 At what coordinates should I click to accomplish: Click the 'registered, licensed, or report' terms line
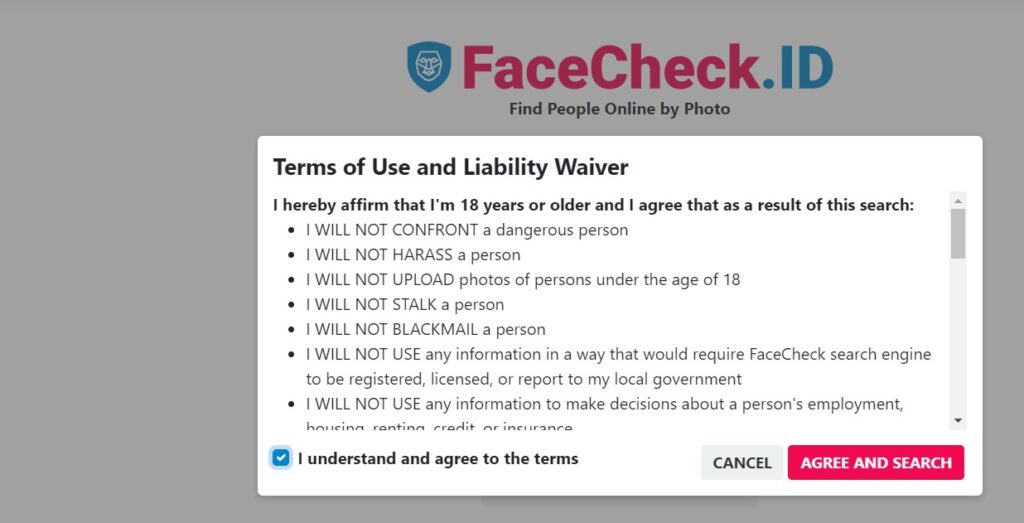(x=618, y=366)
